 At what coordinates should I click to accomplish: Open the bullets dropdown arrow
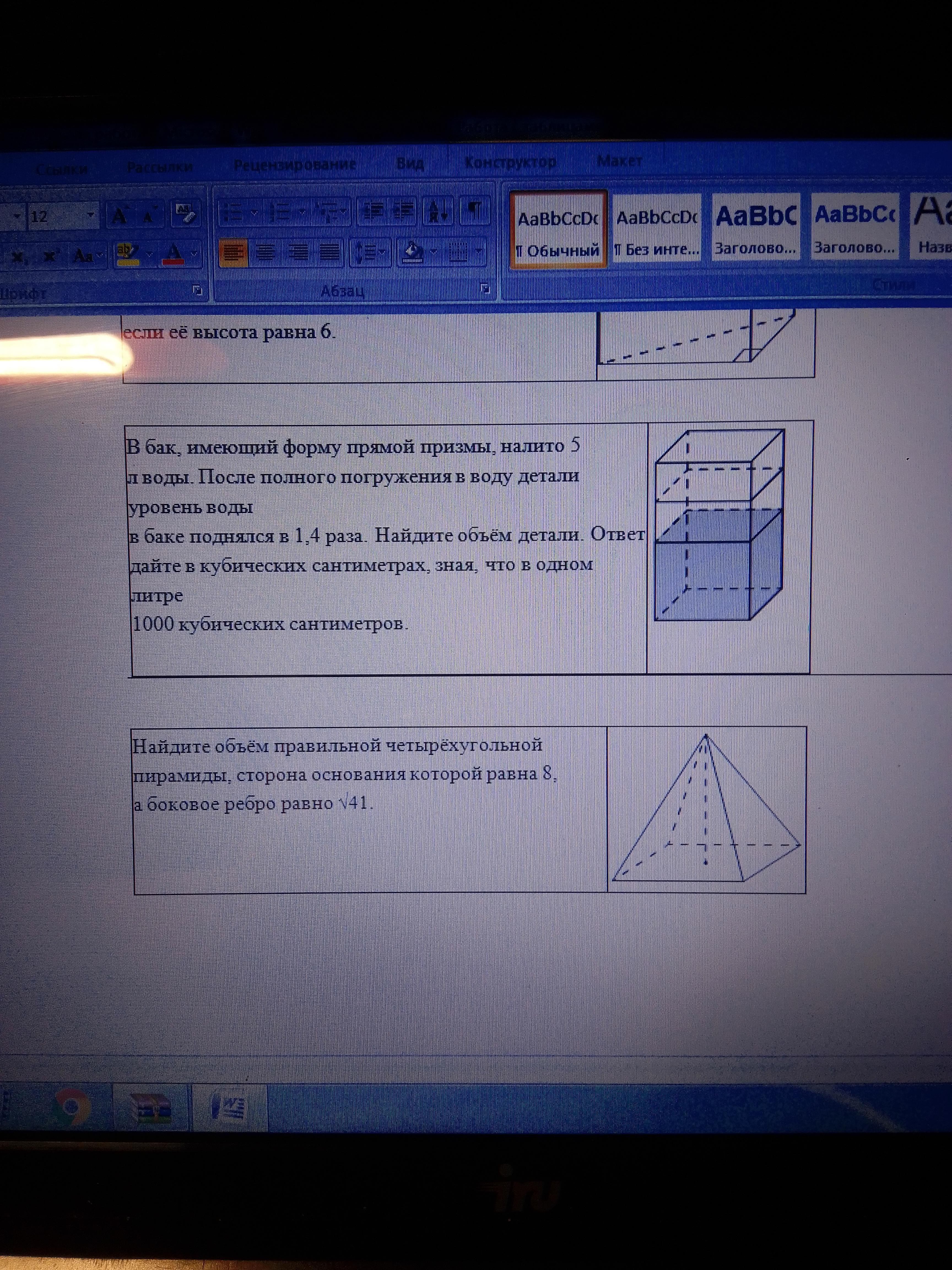(255, 213)
